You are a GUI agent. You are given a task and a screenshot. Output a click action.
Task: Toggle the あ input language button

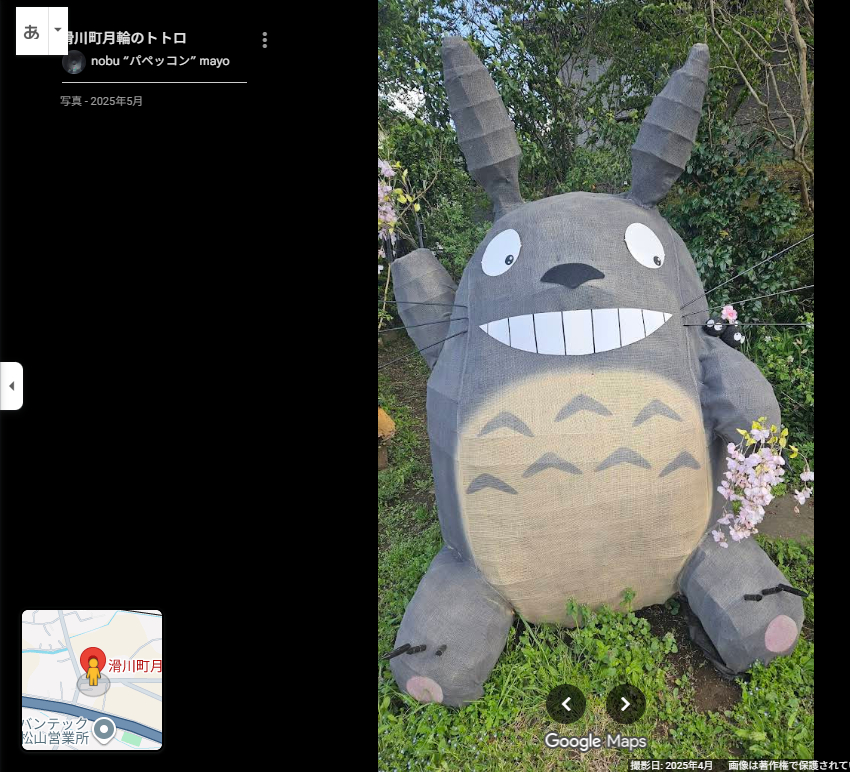(32, 31)
